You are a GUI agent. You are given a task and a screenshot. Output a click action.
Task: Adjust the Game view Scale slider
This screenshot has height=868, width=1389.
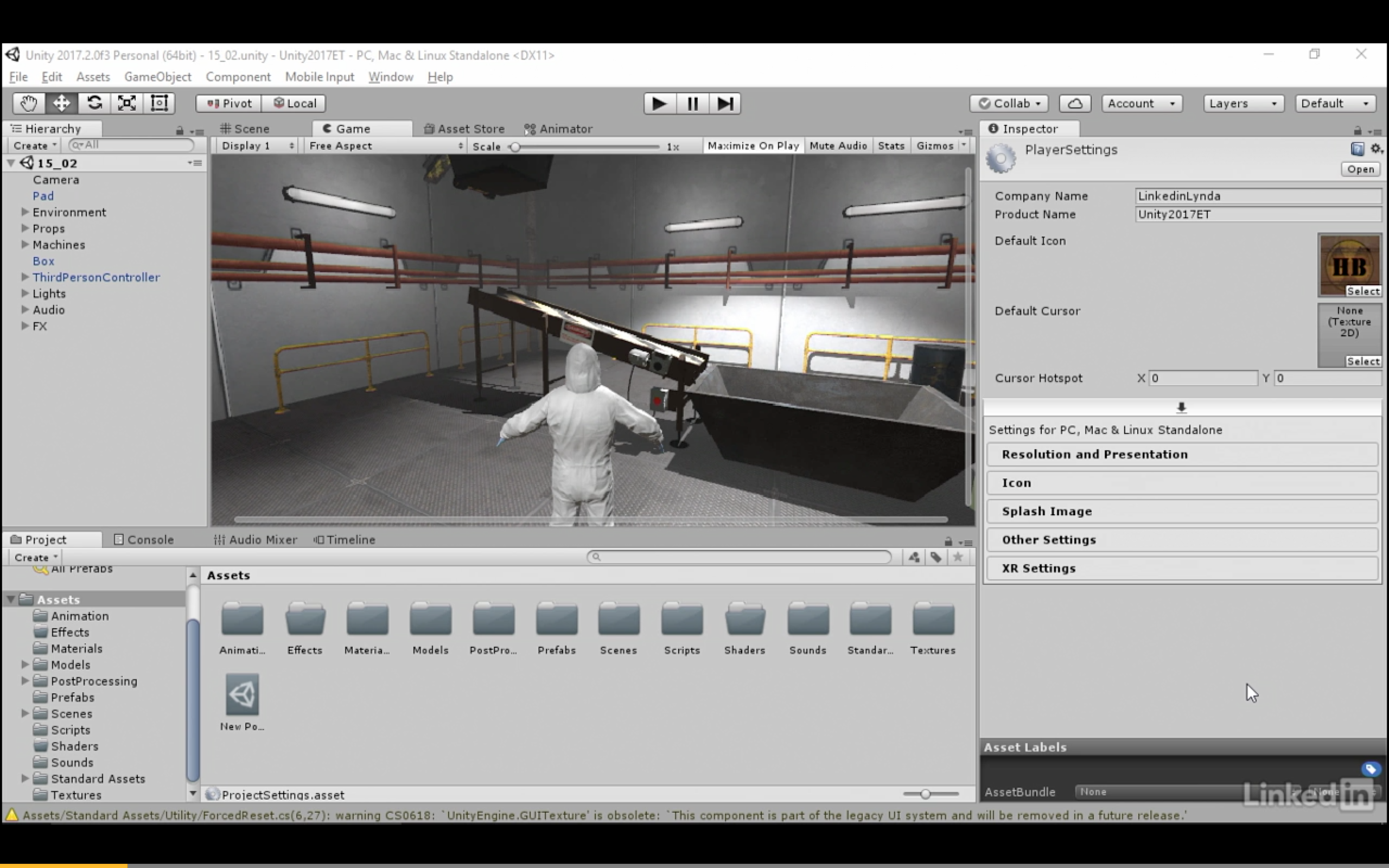pos(515,147)
